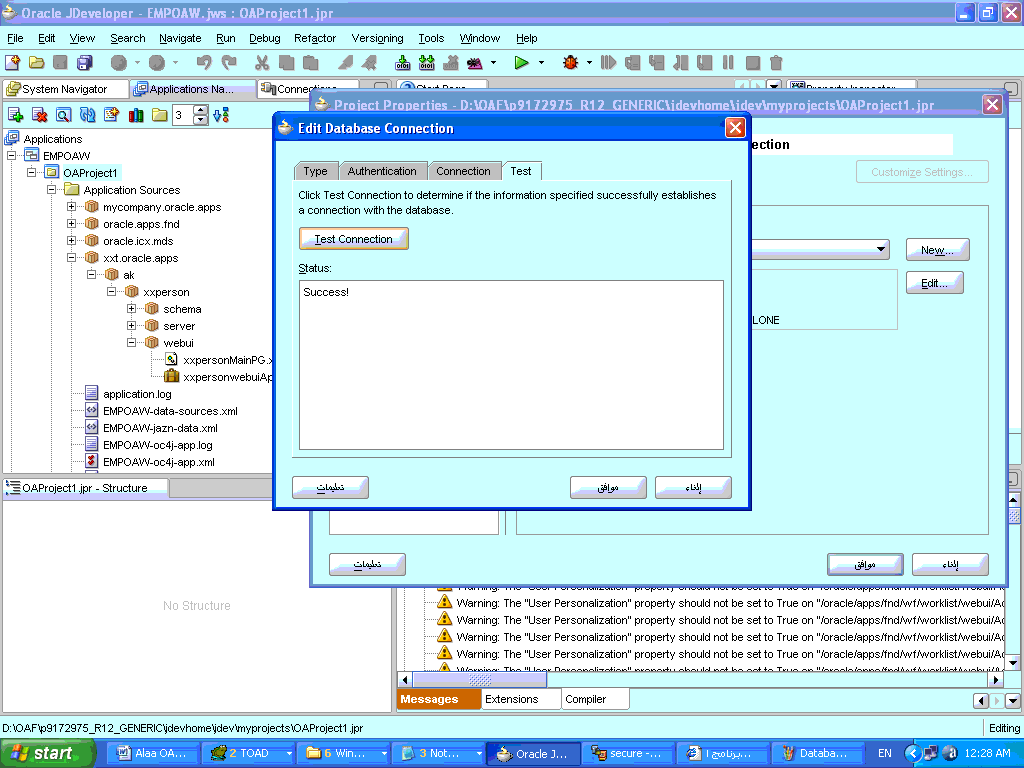Click OK (موافق) in Edit Database Connection
The height and width of the screenshot is (768, 1024).
(x=608, y=487)
